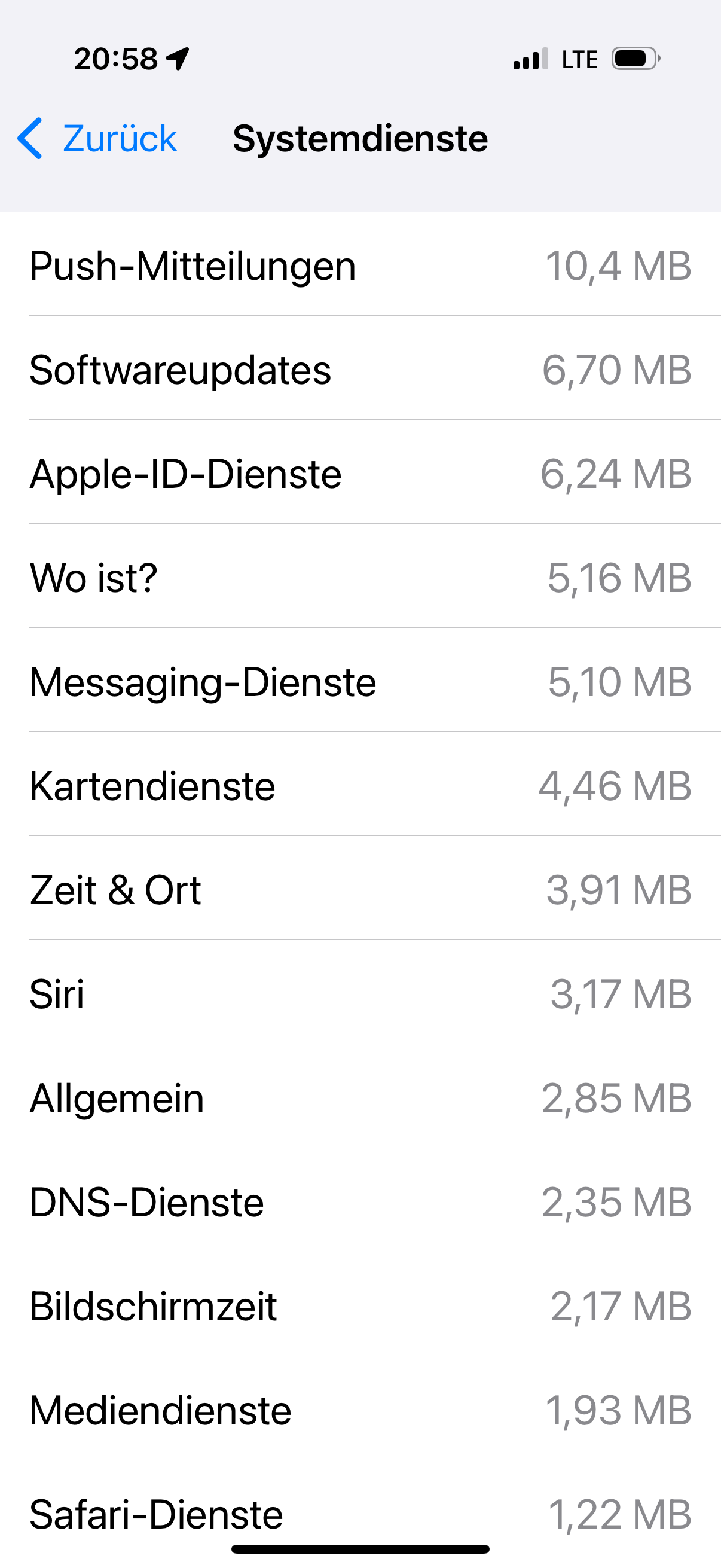Choose the Wo ist? entry

(360, 578)
